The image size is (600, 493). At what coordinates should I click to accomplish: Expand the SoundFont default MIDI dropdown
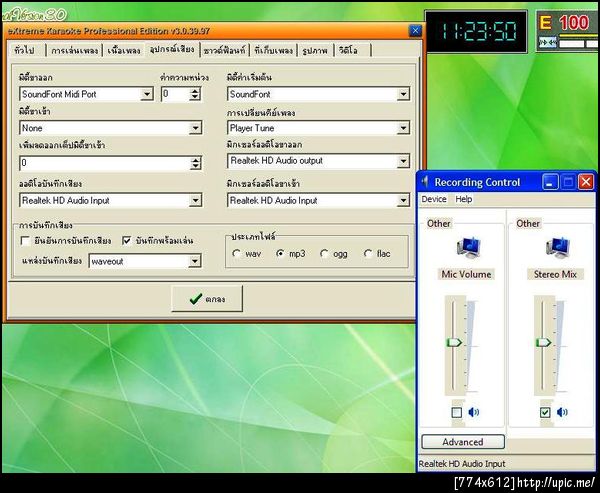click(403, 94)
